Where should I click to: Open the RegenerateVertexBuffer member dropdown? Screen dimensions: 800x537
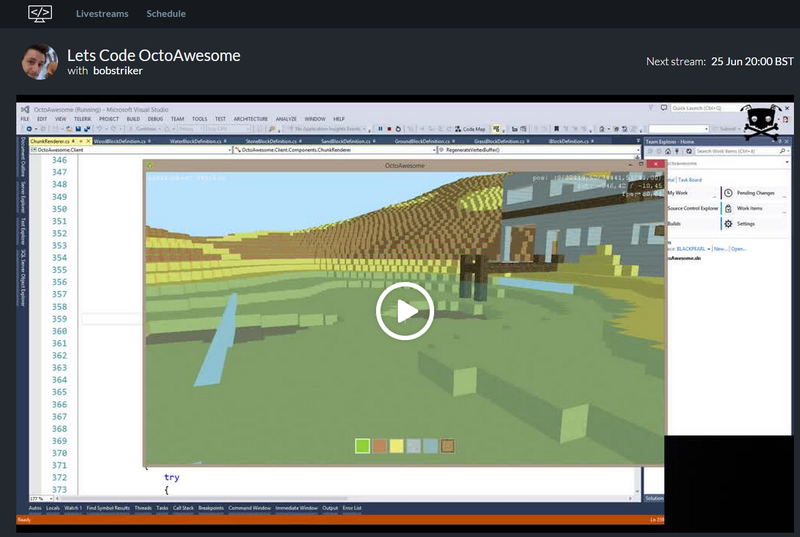click(539, 150)
